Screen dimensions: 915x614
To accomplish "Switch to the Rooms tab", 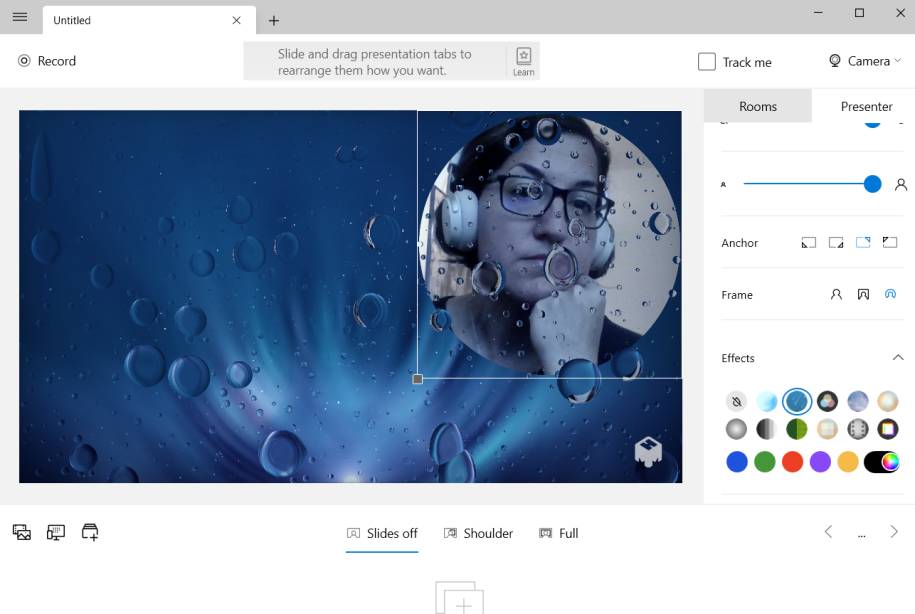I will click(758, 106).
